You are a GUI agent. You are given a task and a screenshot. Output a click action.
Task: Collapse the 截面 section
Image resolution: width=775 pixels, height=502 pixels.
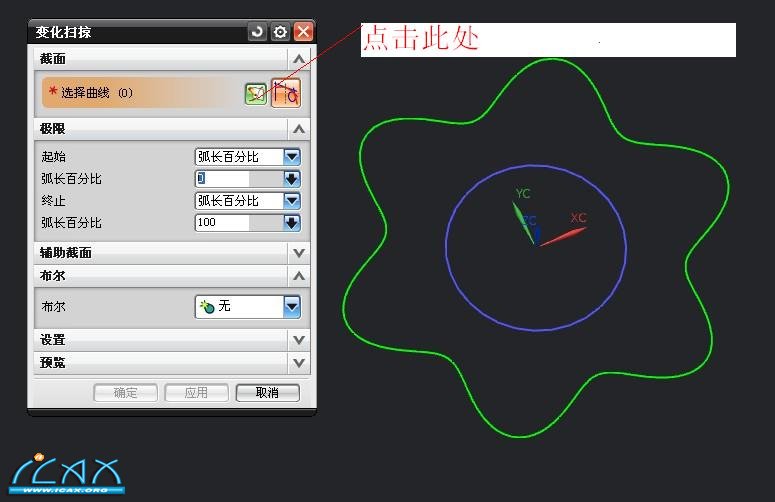[298, 60]
